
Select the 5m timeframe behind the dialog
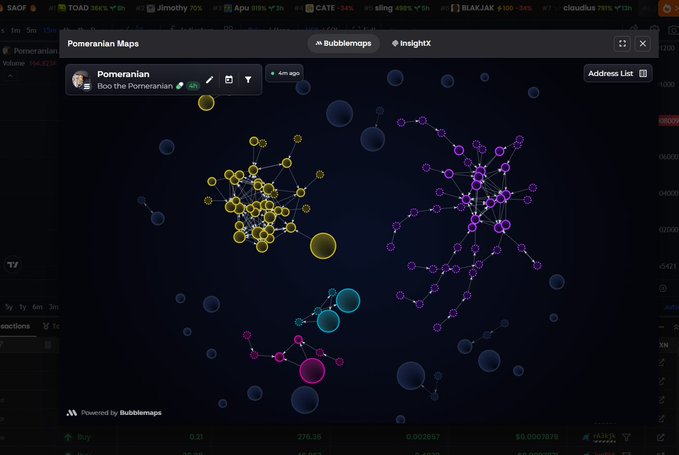pyautogui.click(x=31, y=30)
